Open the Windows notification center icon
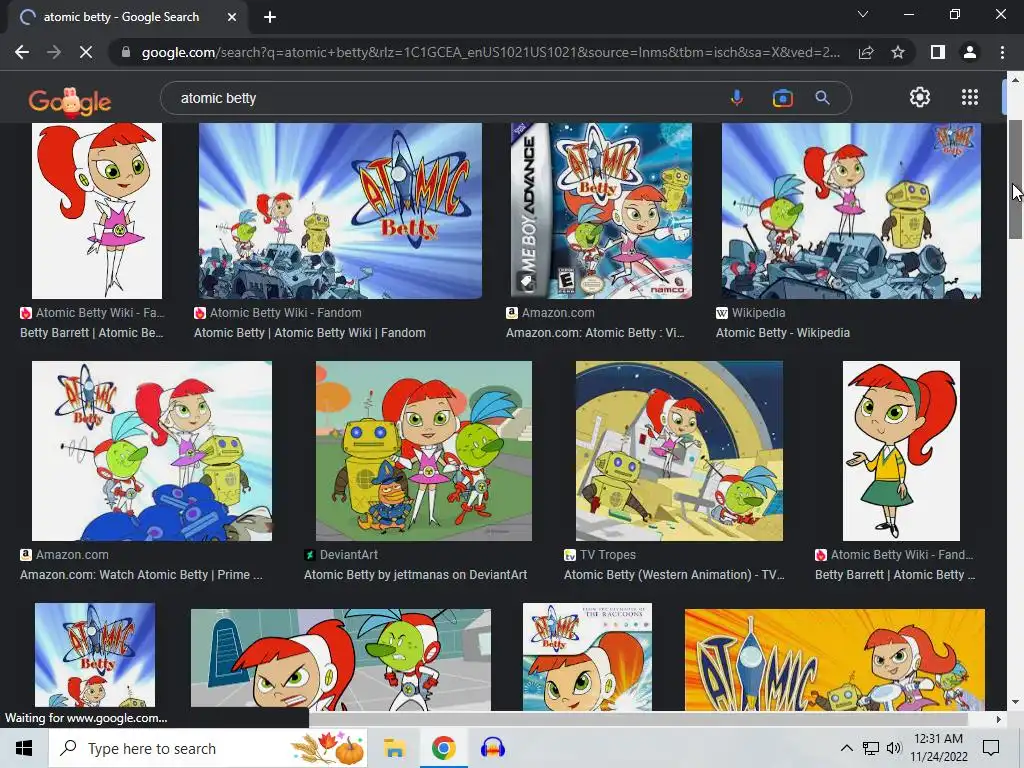 point(991,748)
